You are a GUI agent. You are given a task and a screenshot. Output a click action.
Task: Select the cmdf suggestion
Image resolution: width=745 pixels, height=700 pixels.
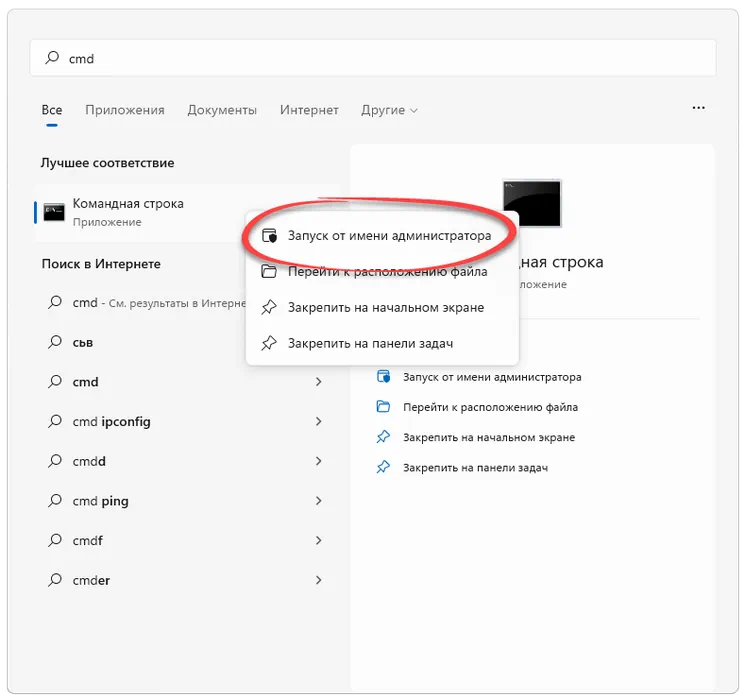[188, 540]
